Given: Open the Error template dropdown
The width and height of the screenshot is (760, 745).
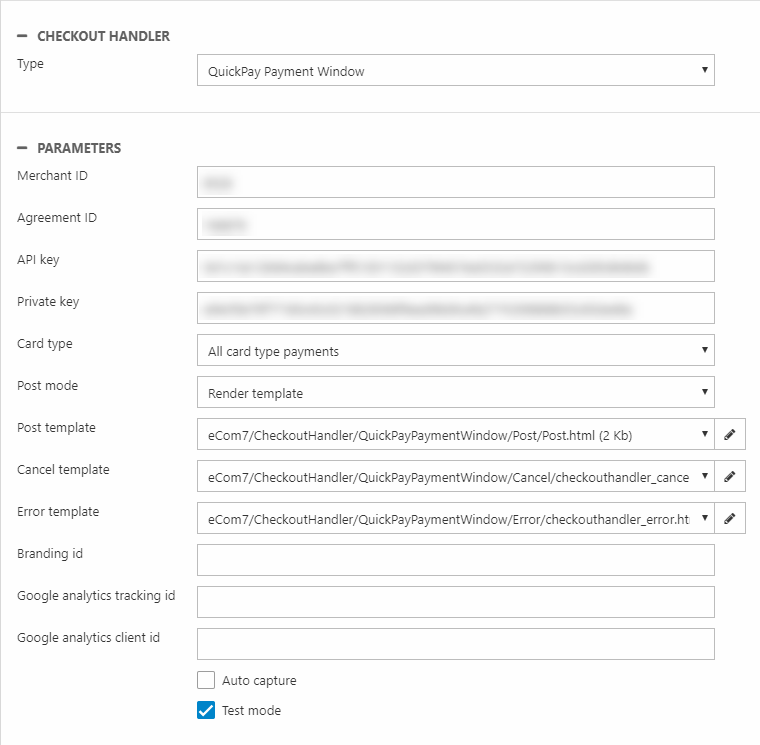Looking at the screenshot, I should [x=455, y=519].
